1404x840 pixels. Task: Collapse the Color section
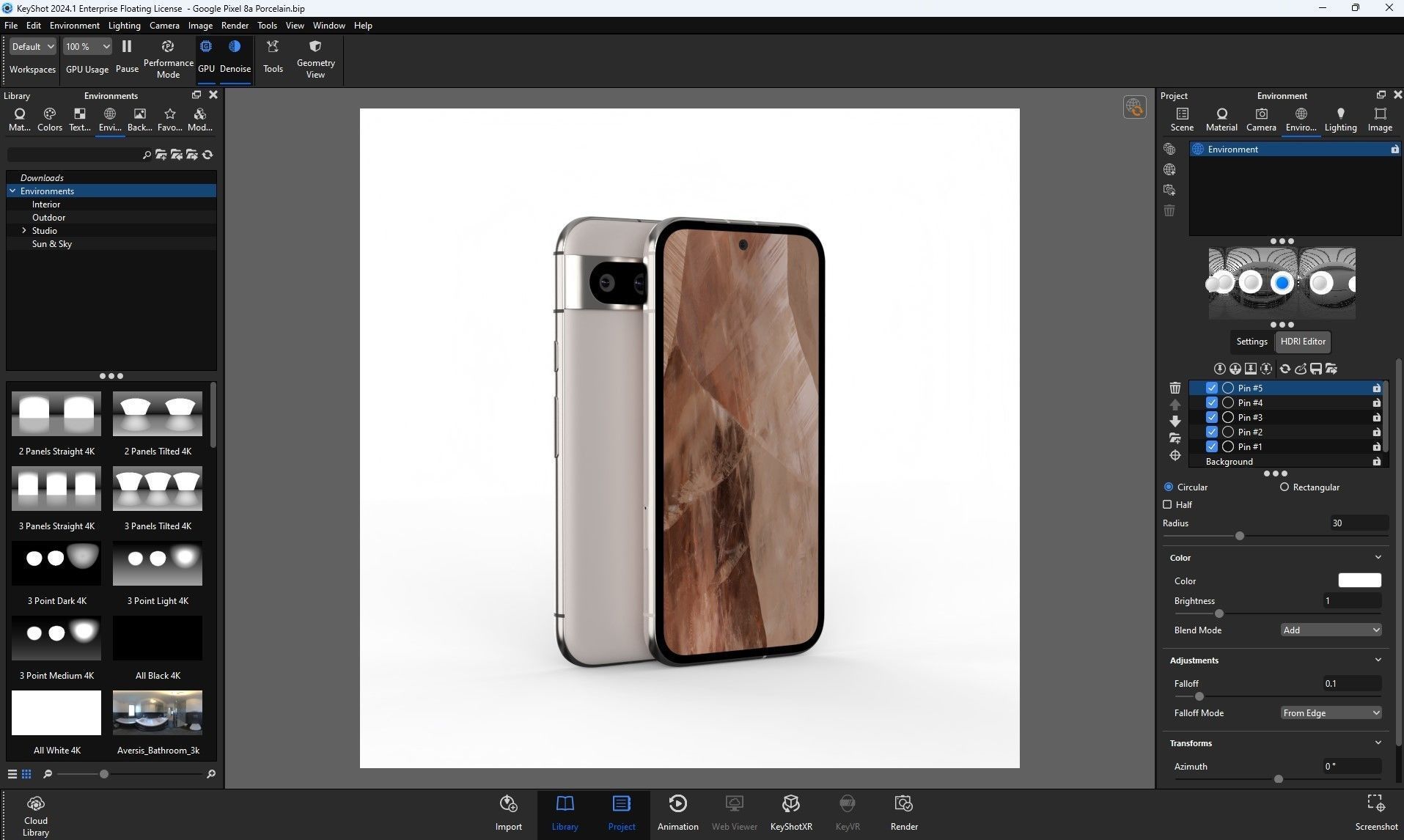(1378, 558)
